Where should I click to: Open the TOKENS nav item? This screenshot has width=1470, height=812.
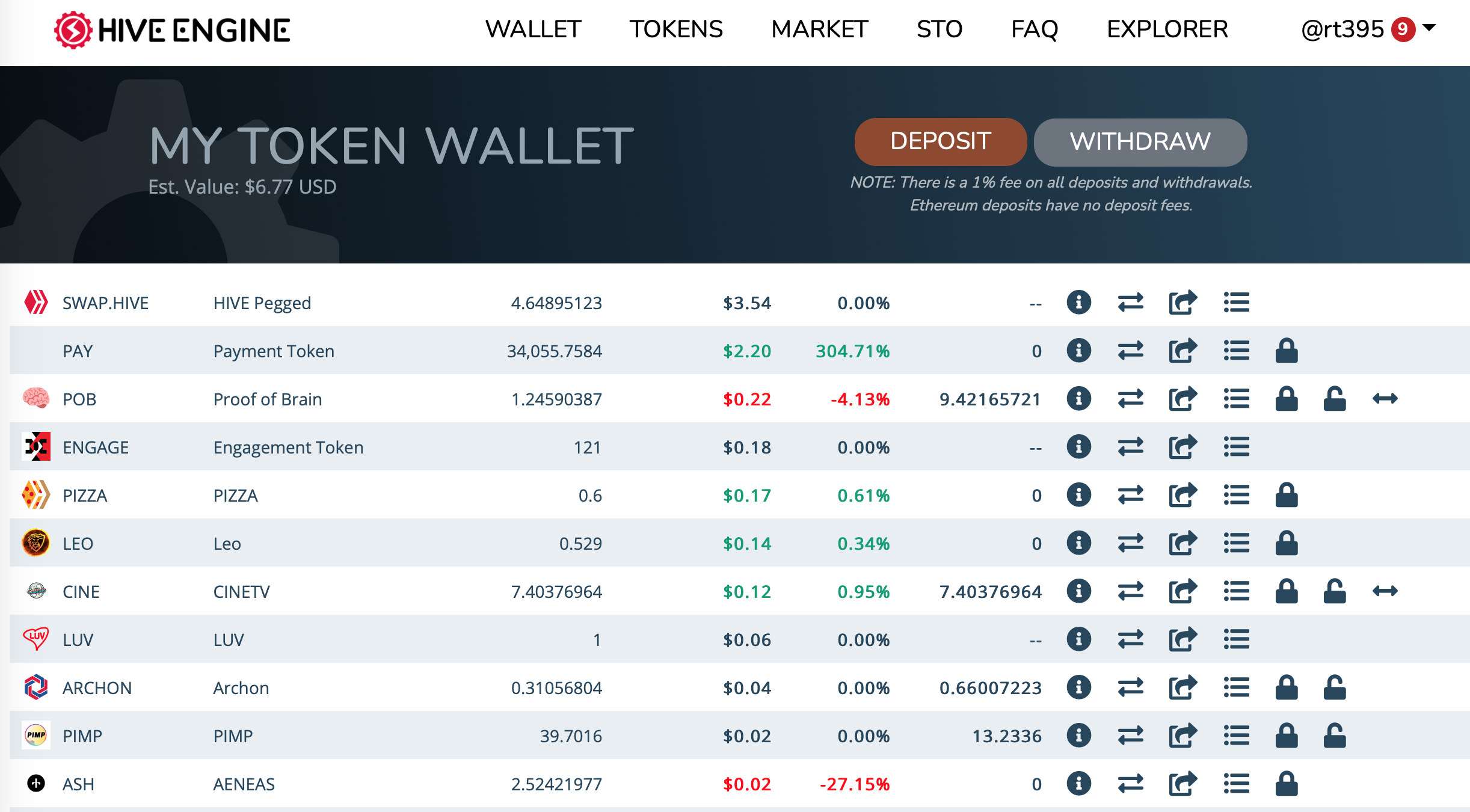tap(676, 29)
